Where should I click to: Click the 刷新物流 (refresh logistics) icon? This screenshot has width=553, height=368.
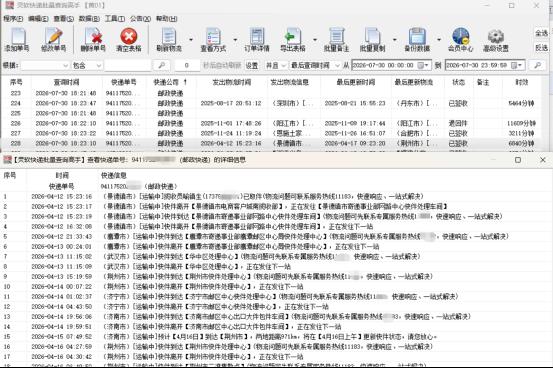click(x=169, y=40)
